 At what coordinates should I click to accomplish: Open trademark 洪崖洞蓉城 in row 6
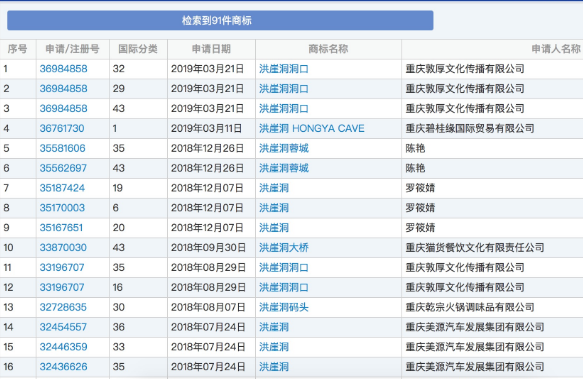[x=284, y=168]
